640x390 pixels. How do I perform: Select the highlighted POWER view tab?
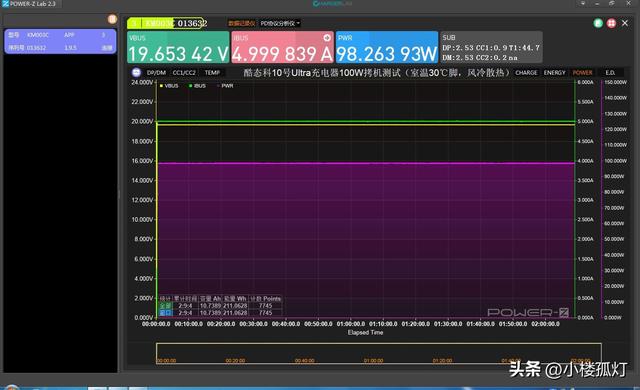coord(582,73)
